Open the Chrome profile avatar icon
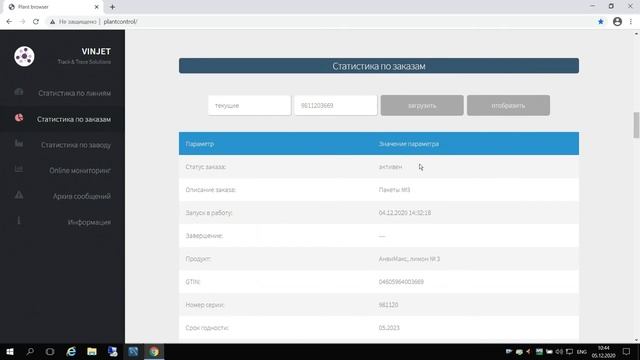This screenshot has height=360, width=640. point(617,22)
